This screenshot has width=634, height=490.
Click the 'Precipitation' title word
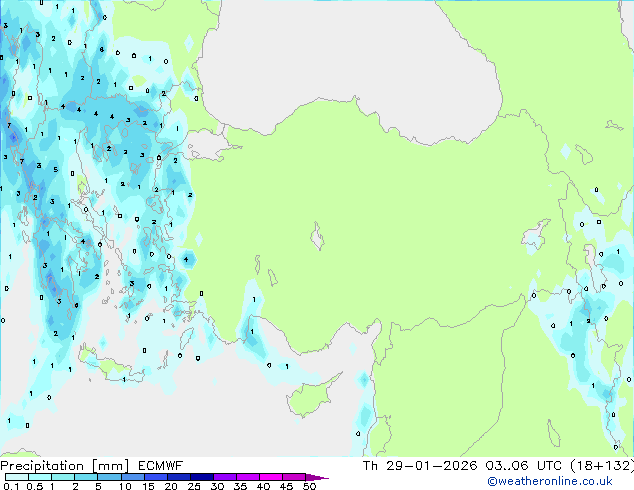(x=42, y=466)
